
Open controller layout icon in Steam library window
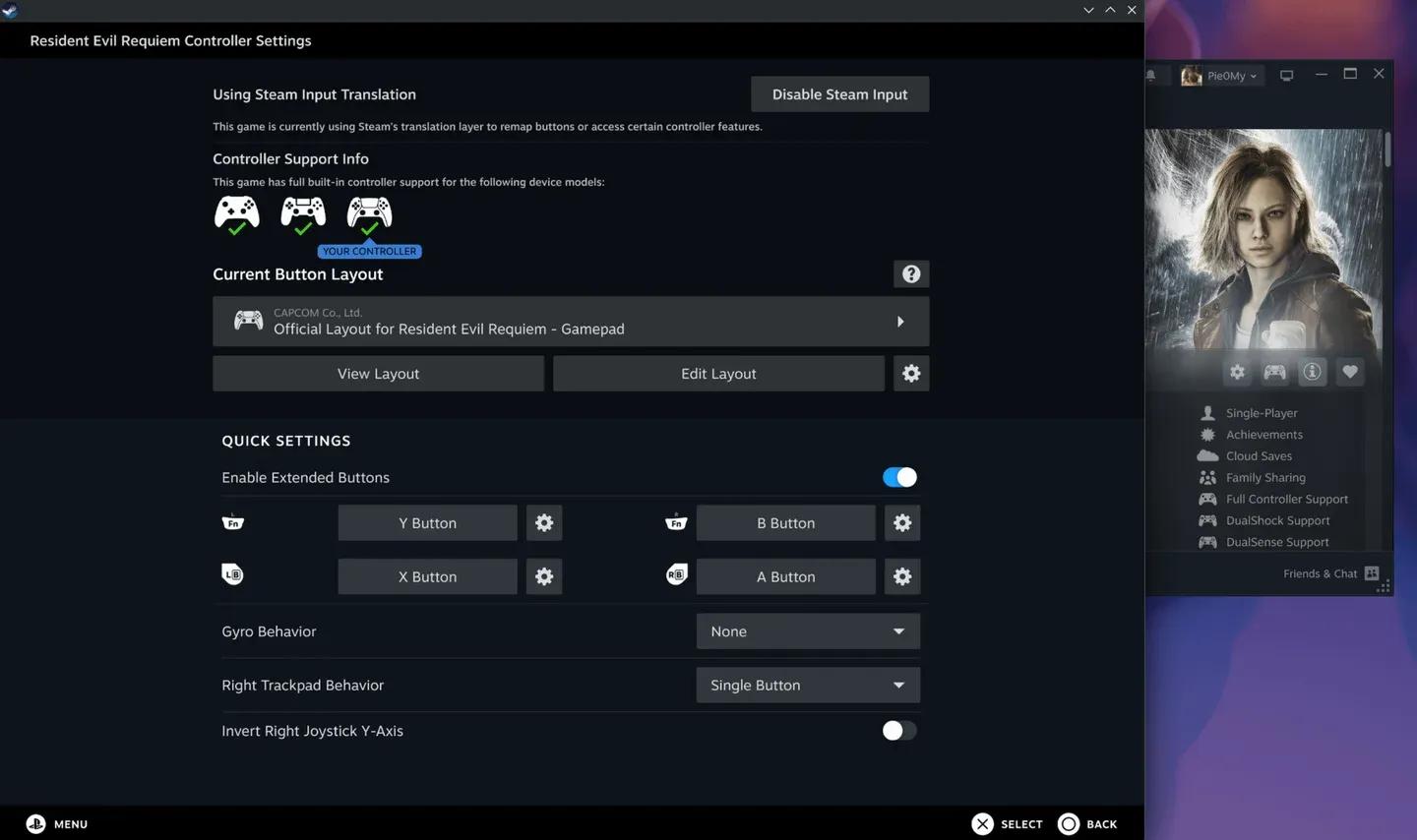pos(1274,372)
